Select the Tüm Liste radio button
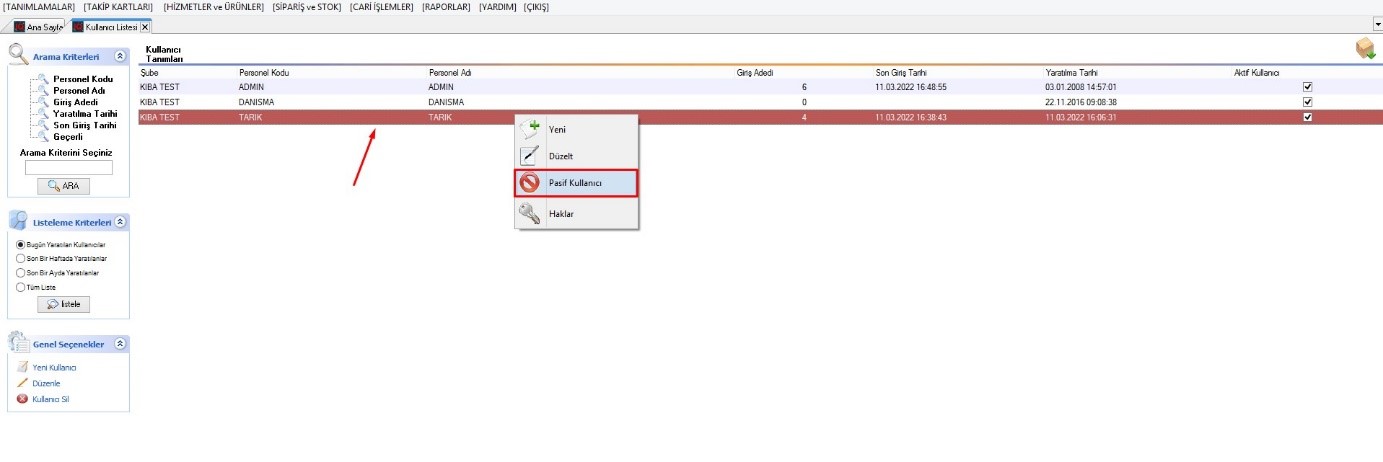1383x462 pixels. coord(20,287)
